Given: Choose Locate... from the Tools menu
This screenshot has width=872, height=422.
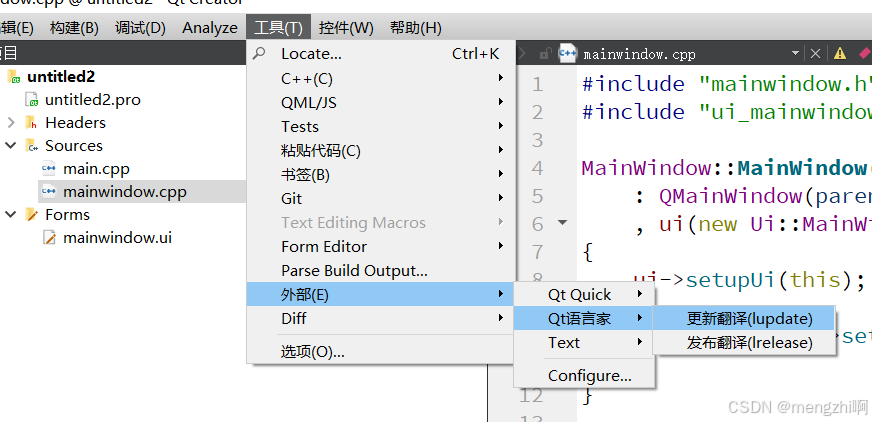Looking at the screenshot, I should point(381,54).
